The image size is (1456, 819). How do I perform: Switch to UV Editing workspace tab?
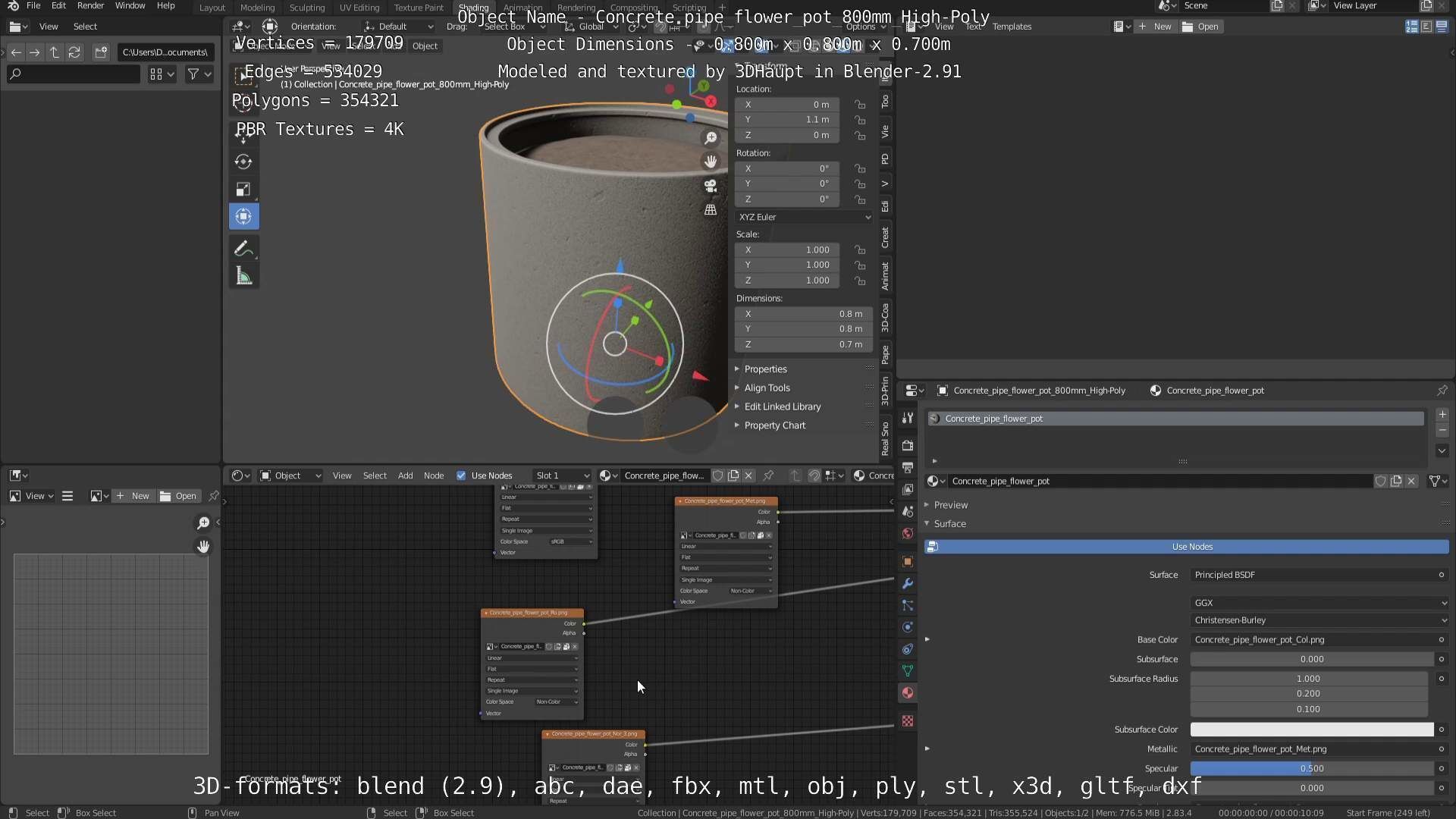coord(359,8)
